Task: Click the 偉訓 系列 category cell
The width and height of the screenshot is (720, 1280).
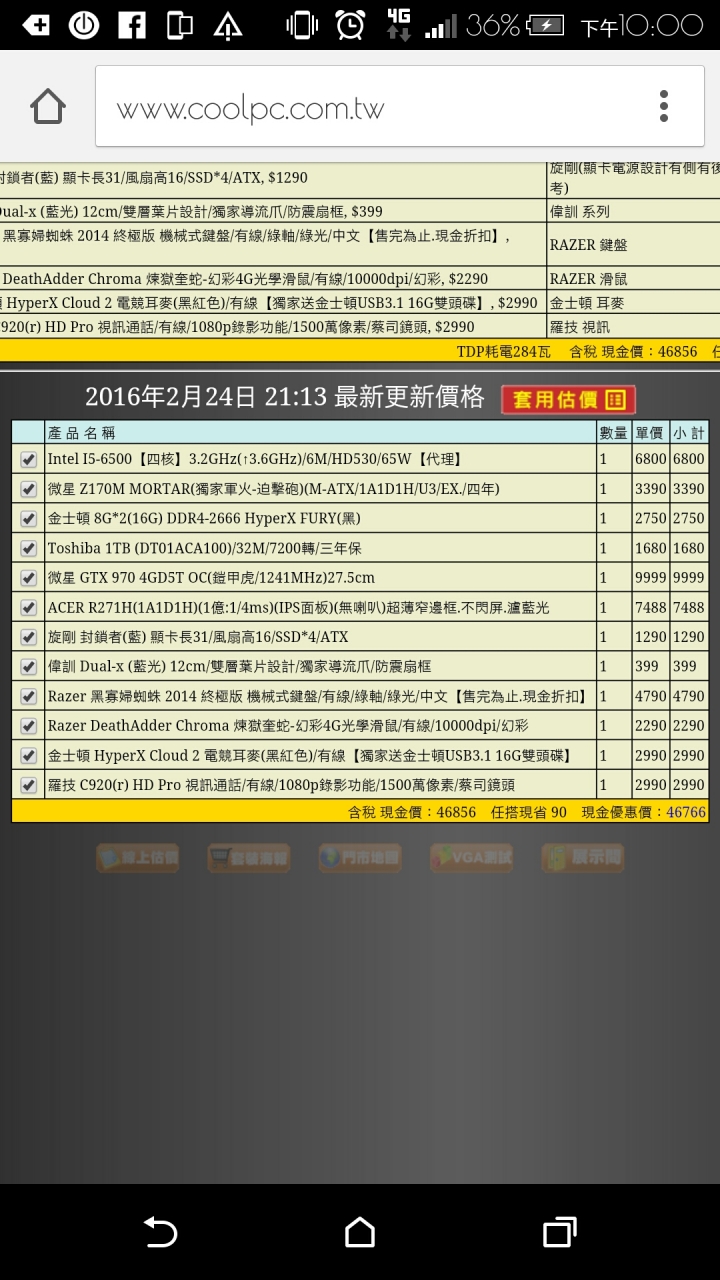Action: coord(580,211)
